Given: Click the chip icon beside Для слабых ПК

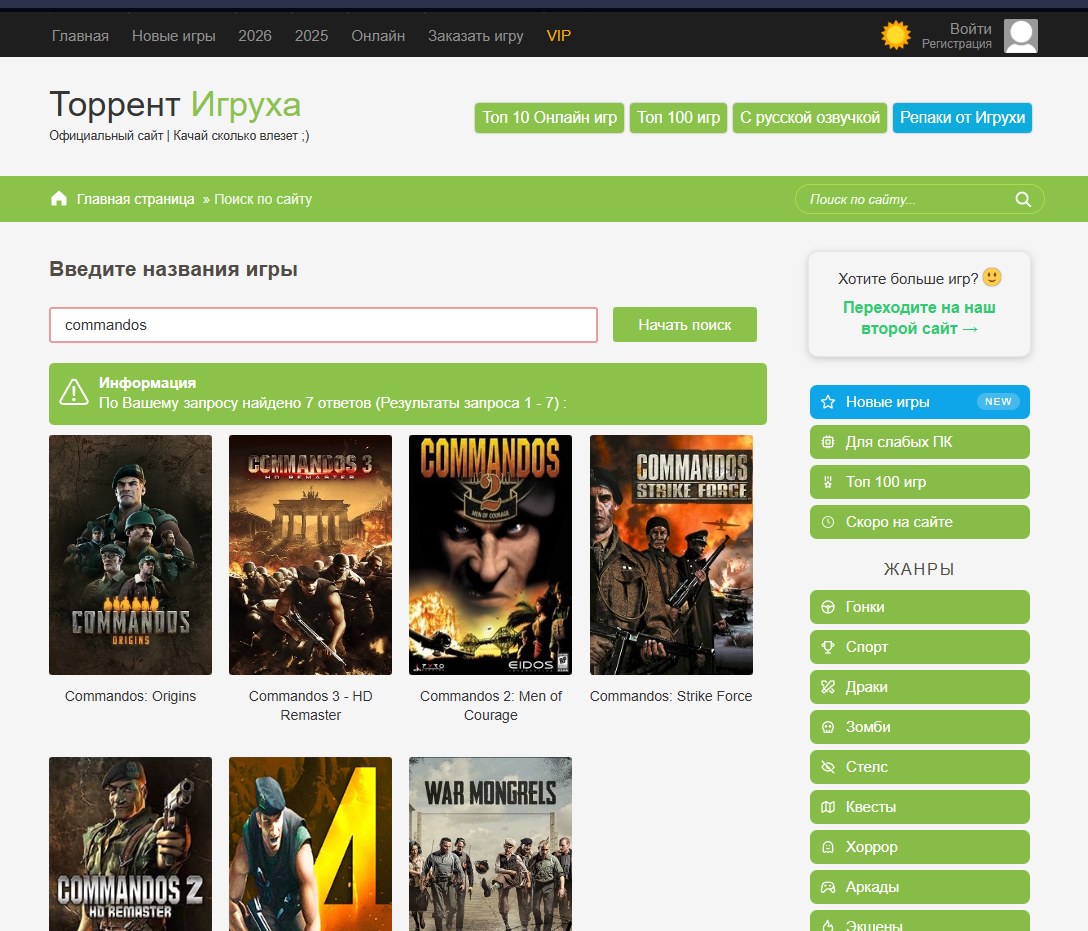Looking at the screenshot, I should pyautogui.click(x=828, y=442).
